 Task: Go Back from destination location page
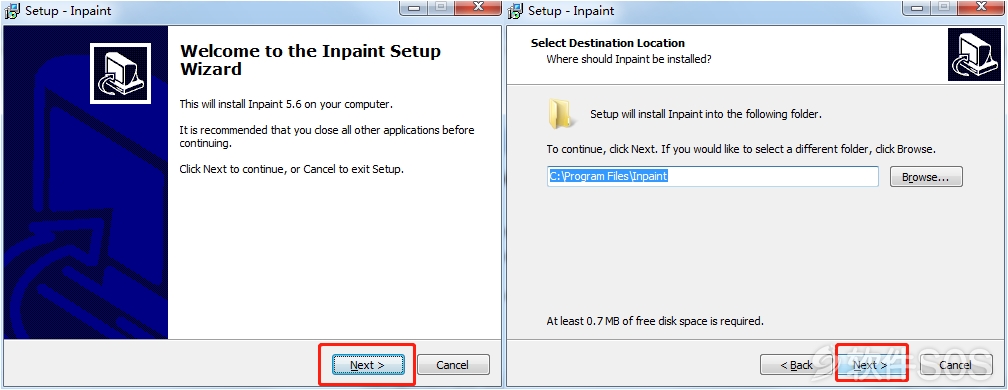tap(796, 365)
